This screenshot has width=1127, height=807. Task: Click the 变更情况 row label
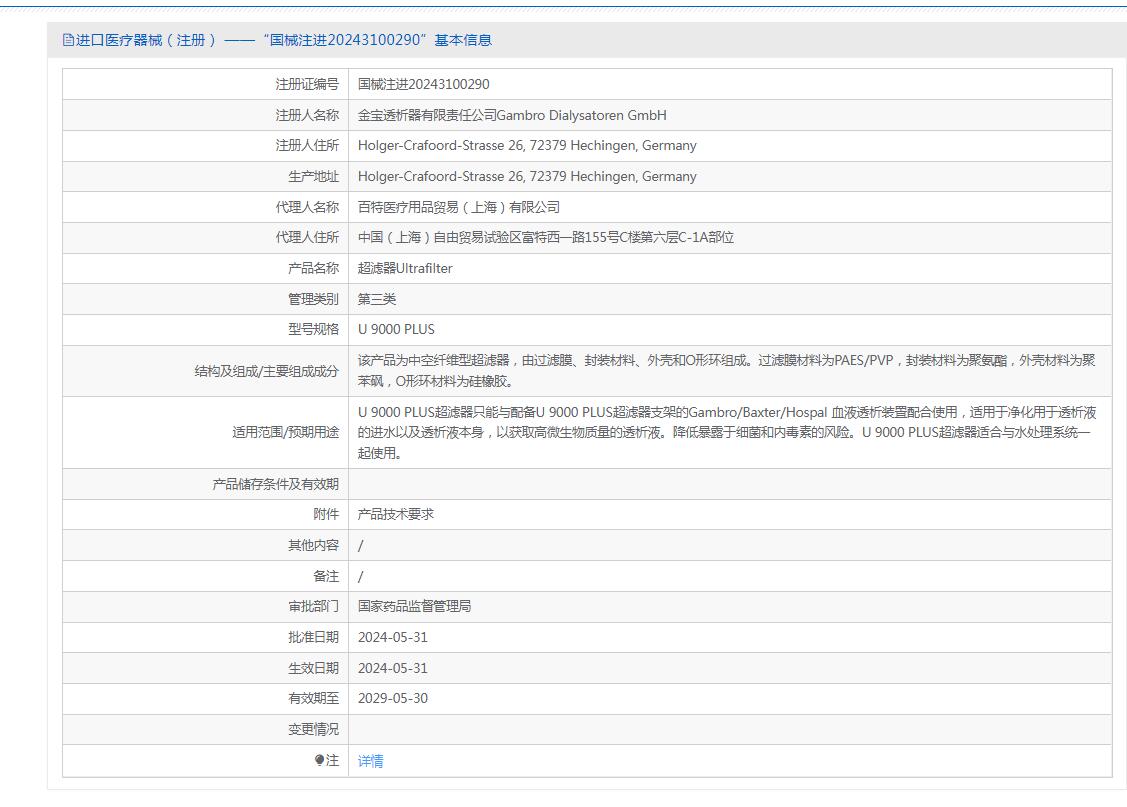coord(313,729)
